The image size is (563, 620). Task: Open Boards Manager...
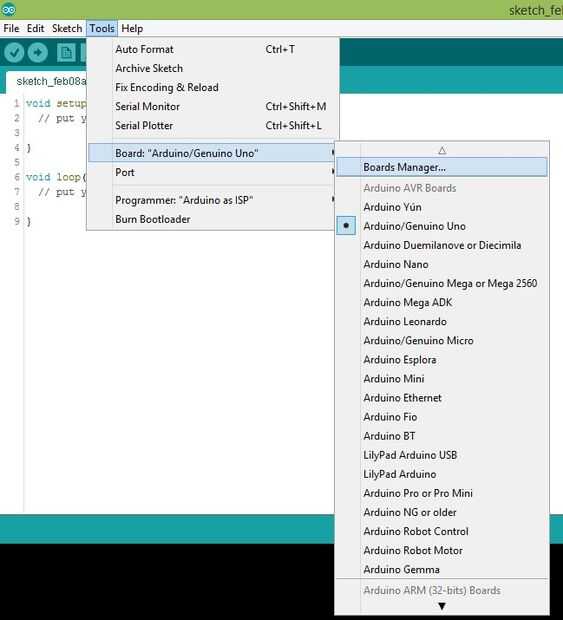point(442,167)
